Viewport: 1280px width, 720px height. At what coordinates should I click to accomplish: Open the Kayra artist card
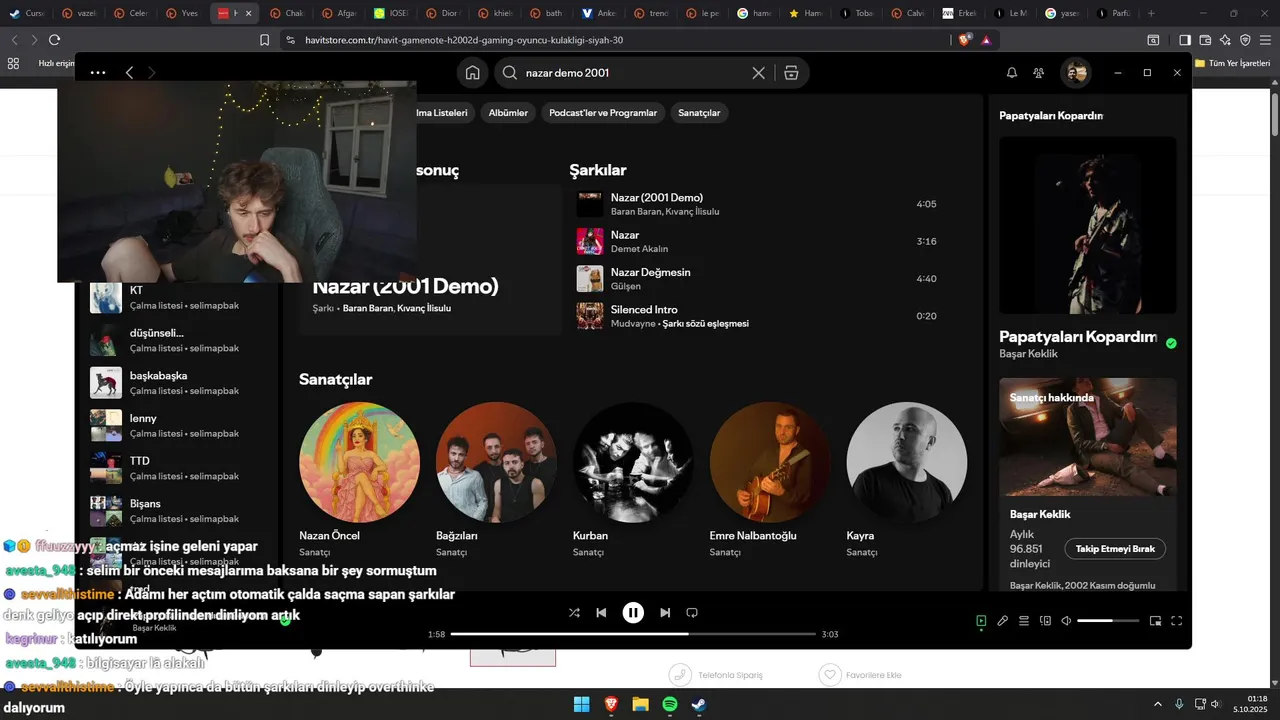click(907, 481)
